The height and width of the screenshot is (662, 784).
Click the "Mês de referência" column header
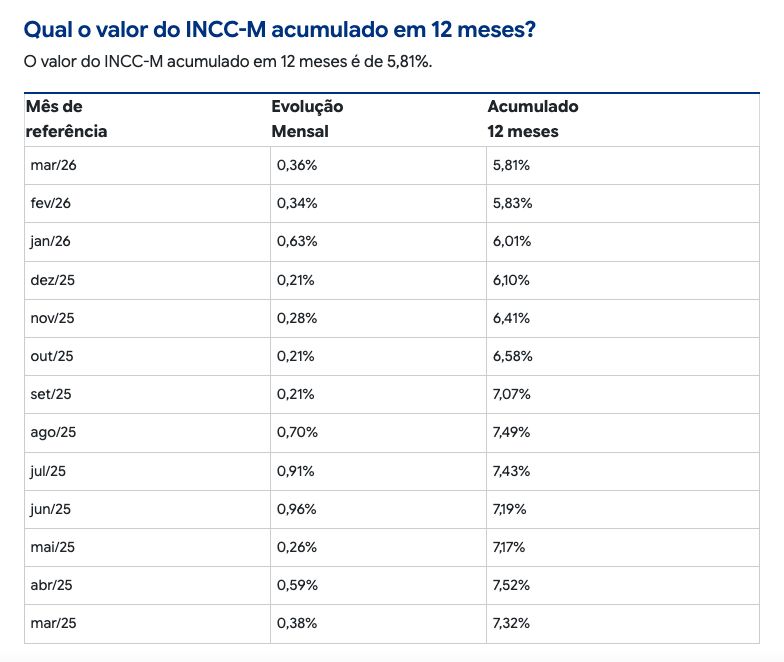pyautogui.click(x=66, y=119)
